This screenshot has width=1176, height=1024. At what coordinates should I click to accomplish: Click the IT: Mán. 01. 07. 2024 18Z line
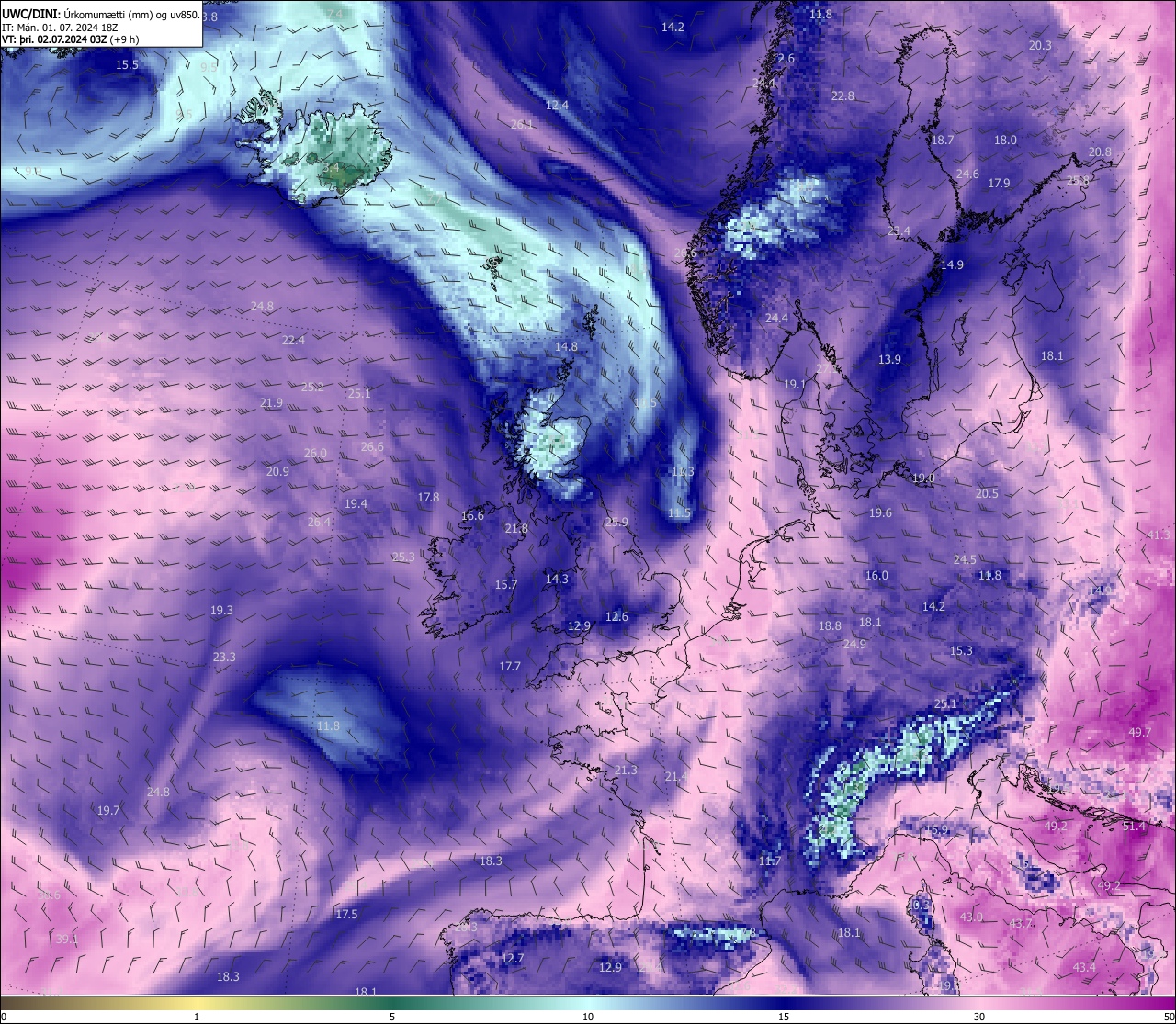pos(60,28)
